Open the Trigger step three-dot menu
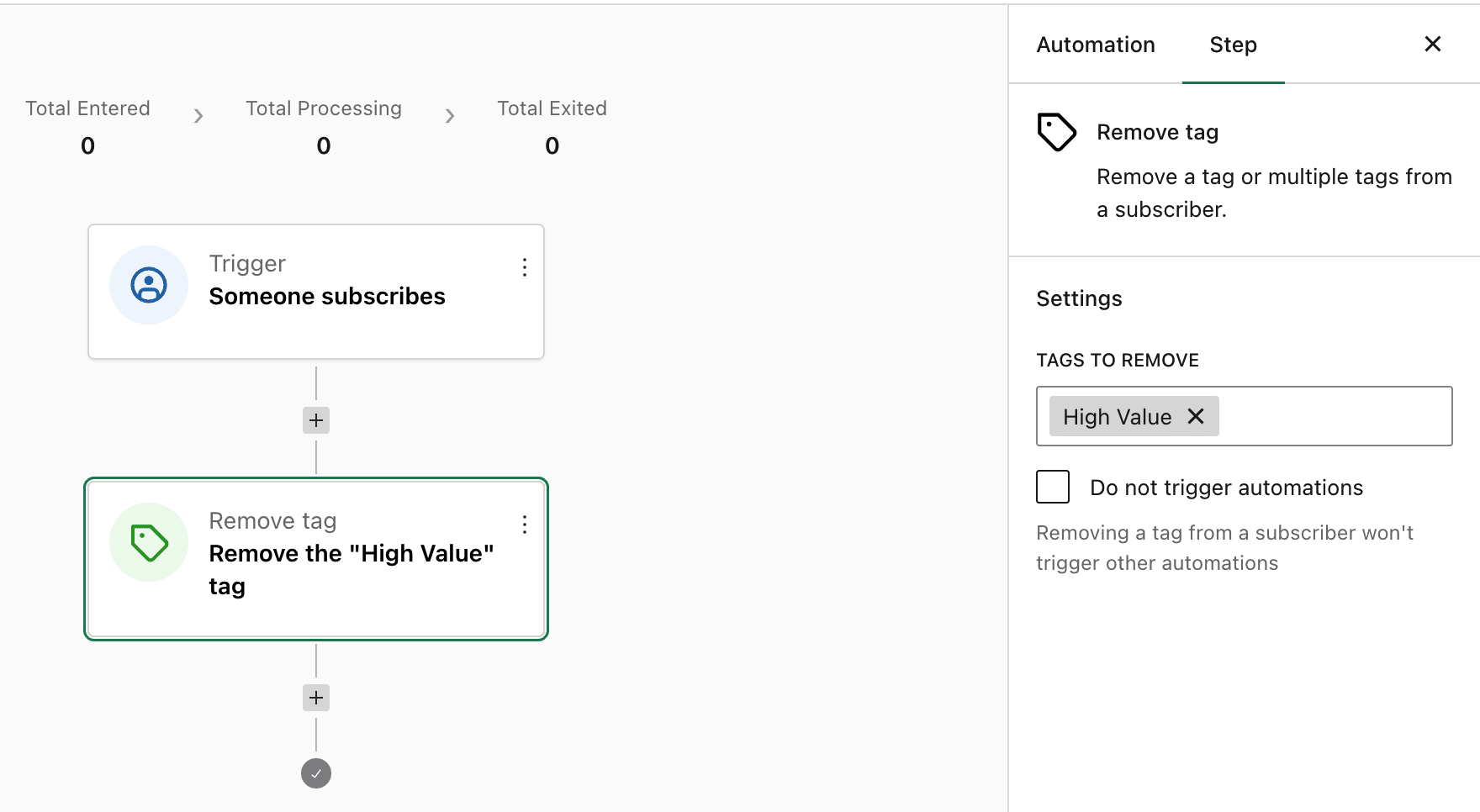Viewport: 1480px width, 812px height. pyautogui.click(x=525, y=267)
